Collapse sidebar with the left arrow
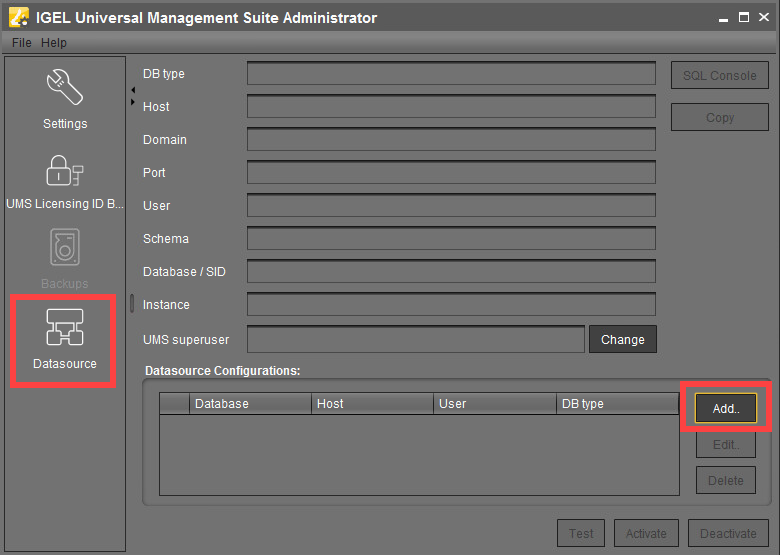 tap(133, 90)
